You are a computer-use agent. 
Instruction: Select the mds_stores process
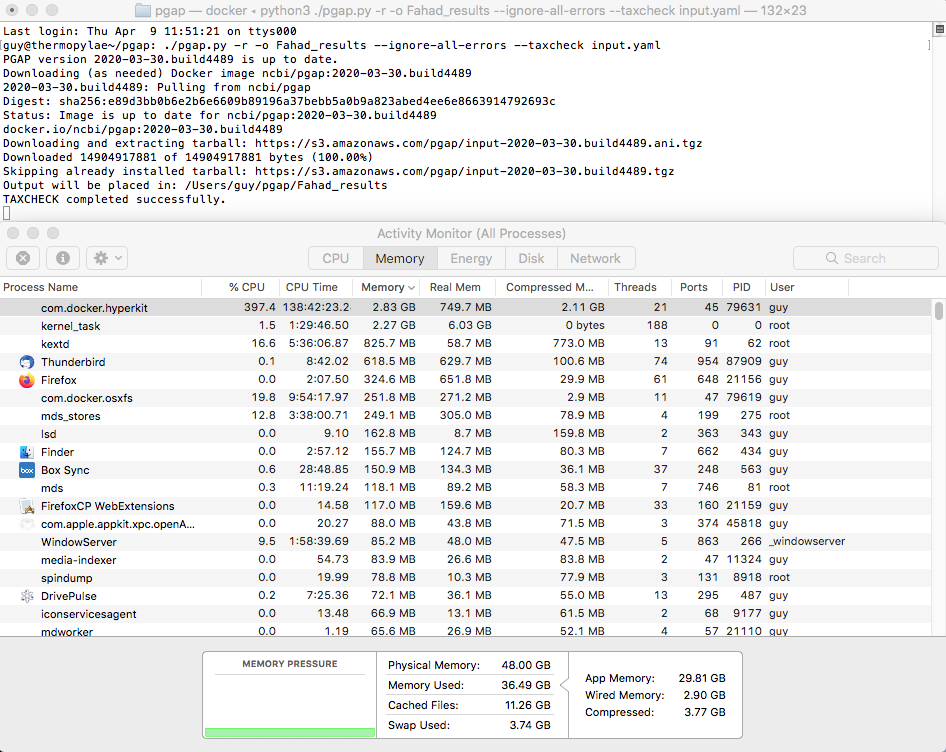pyautogui.click(x=465, y=416)
